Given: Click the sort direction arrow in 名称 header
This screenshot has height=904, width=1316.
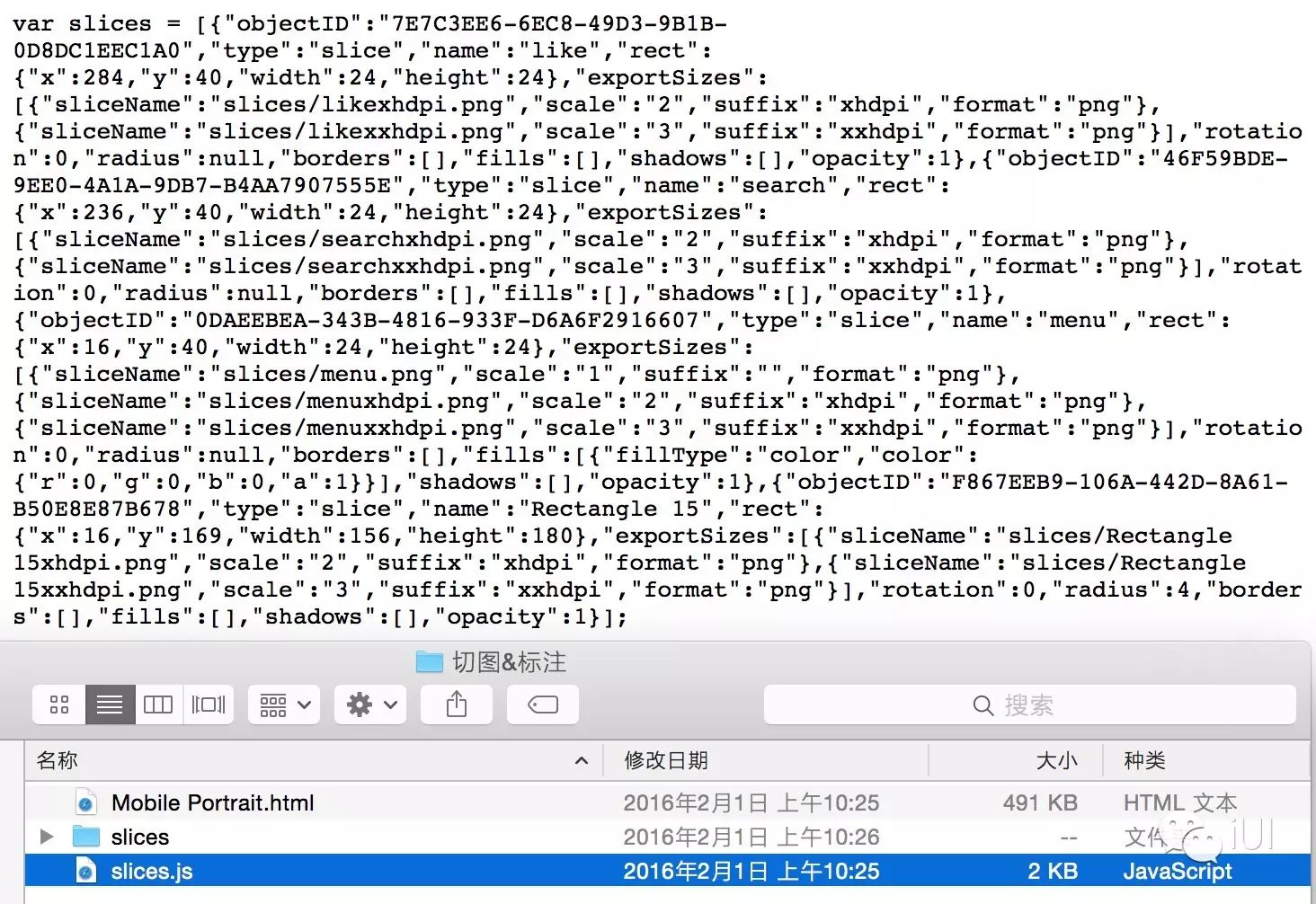Looking at the screenshot, I should click(582, 761).
